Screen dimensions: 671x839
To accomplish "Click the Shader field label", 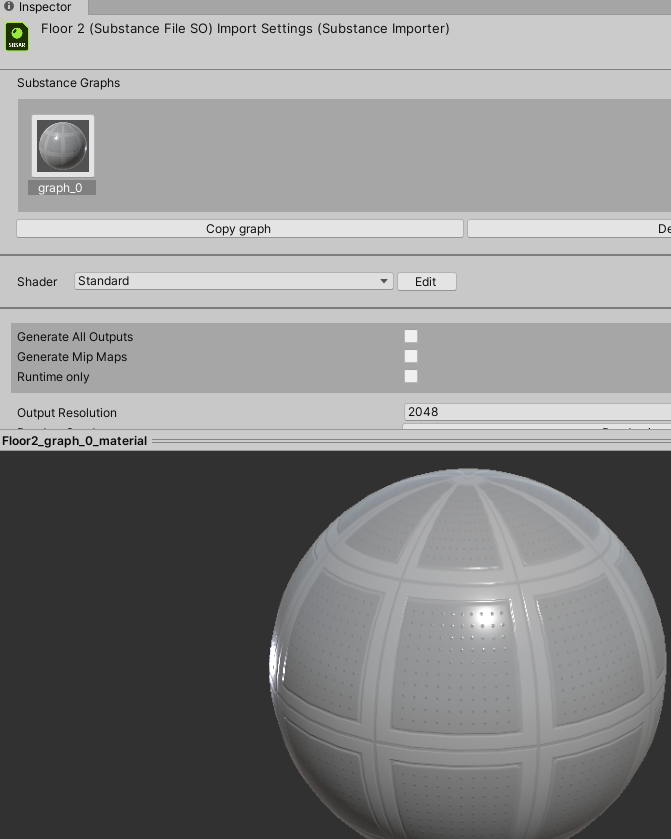I will click(37, 282).
